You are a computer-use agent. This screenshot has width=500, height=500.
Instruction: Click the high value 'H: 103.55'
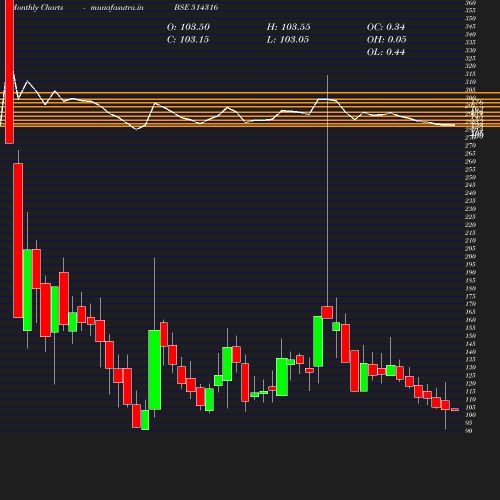click(x=288, y=27)
